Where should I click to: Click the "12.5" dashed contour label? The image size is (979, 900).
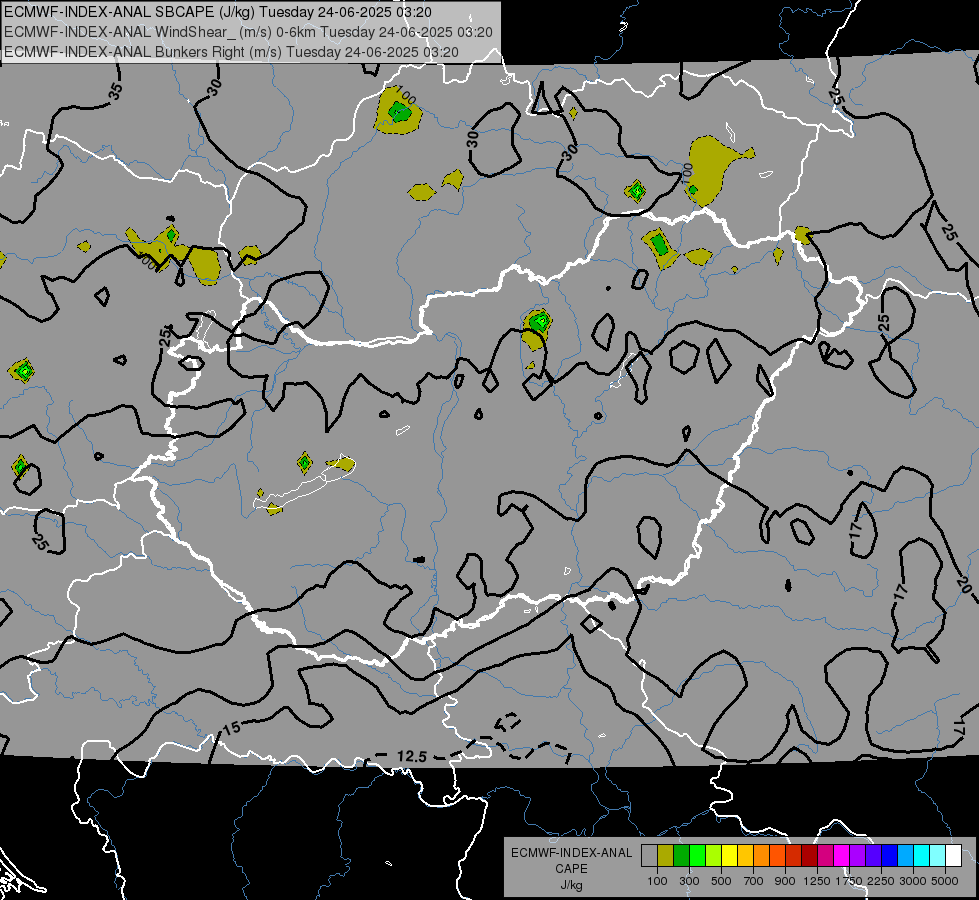pyautogui.click(x=412, y=756)
